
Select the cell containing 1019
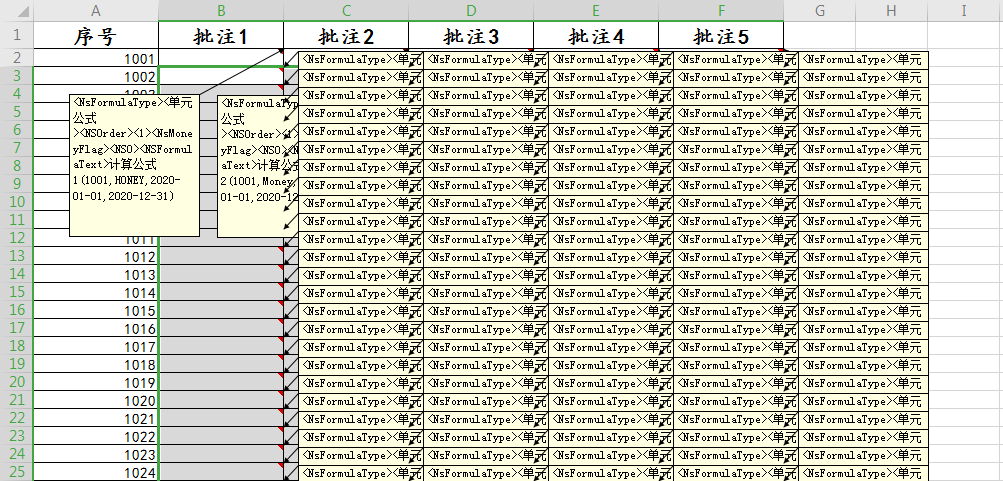coord(96,382)
